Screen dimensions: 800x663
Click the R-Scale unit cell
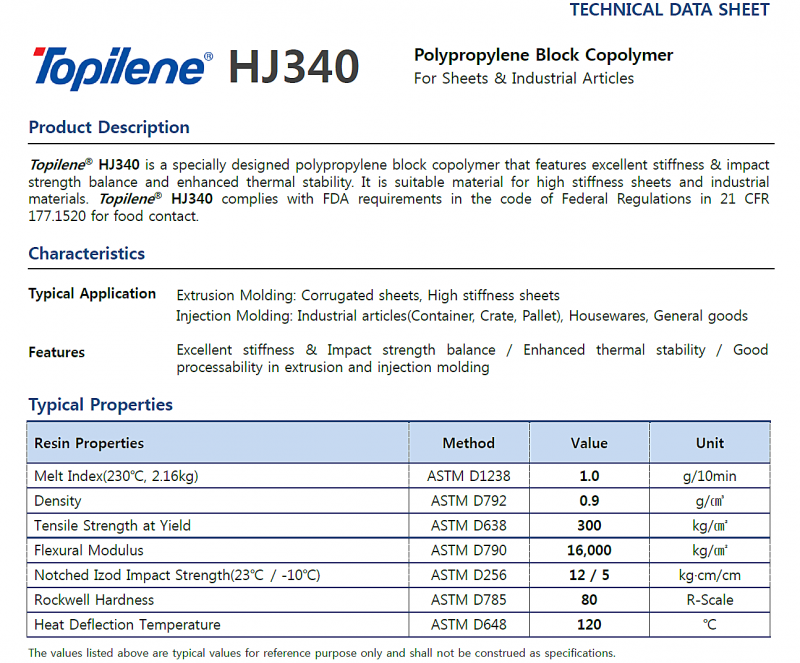tap(710, 600)
